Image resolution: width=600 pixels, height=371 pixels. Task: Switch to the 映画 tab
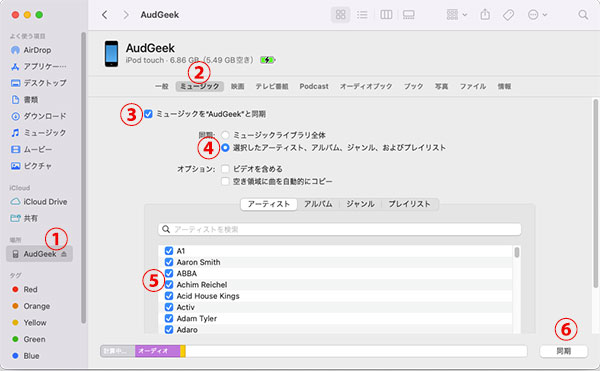[x=238, y=86]
